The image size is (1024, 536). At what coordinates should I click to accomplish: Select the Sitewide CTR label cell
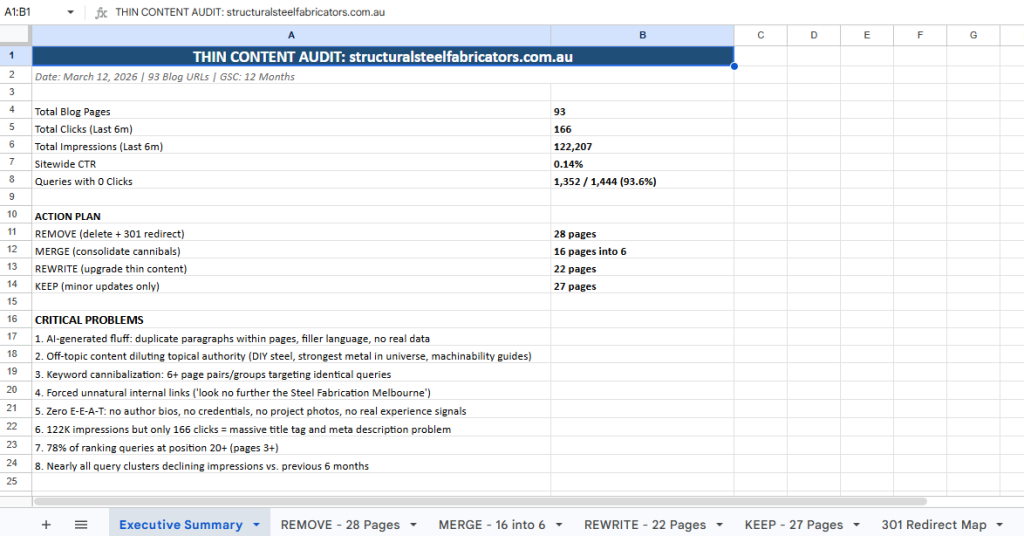(x=291, y=164)
